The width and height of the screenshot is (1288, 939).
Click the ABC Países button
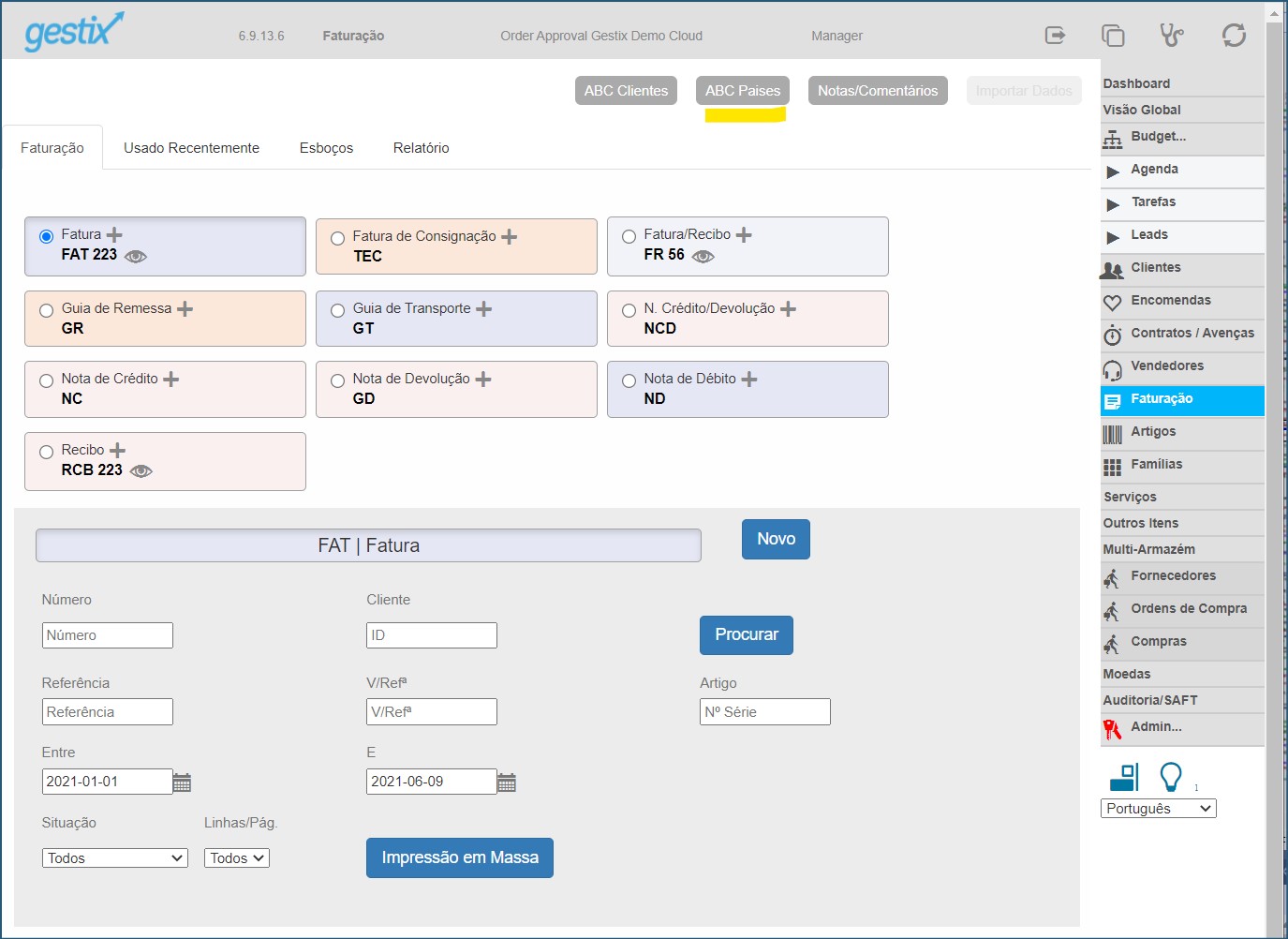coord(743,91)
